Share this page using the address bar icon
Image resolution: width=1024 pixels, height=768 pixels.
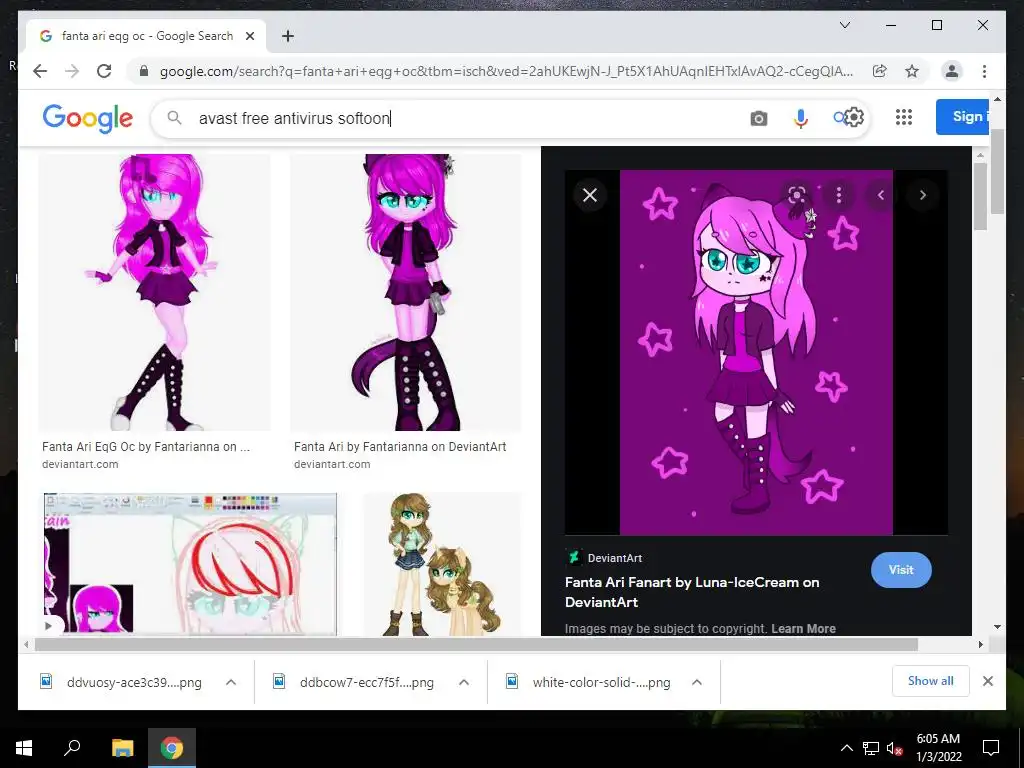point(880,71)
